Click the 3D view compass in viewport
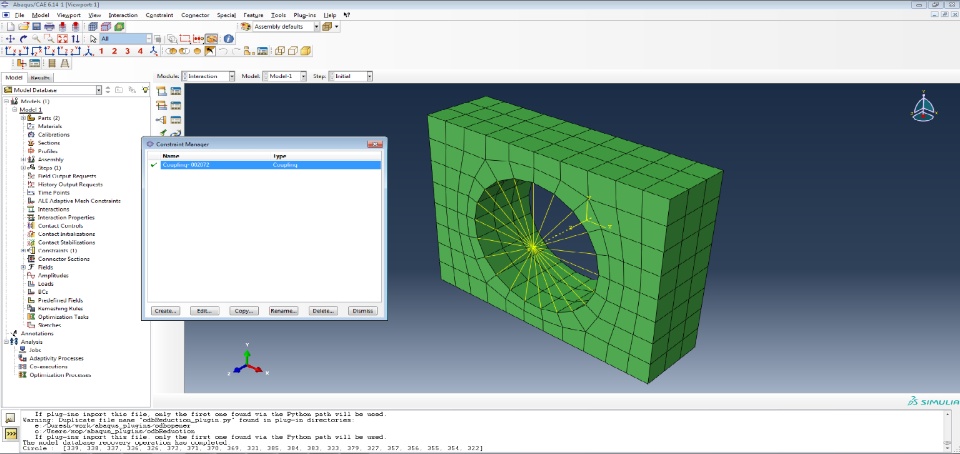Image resolution: width=960 pixels, height=454 pixels. (923, 106)
